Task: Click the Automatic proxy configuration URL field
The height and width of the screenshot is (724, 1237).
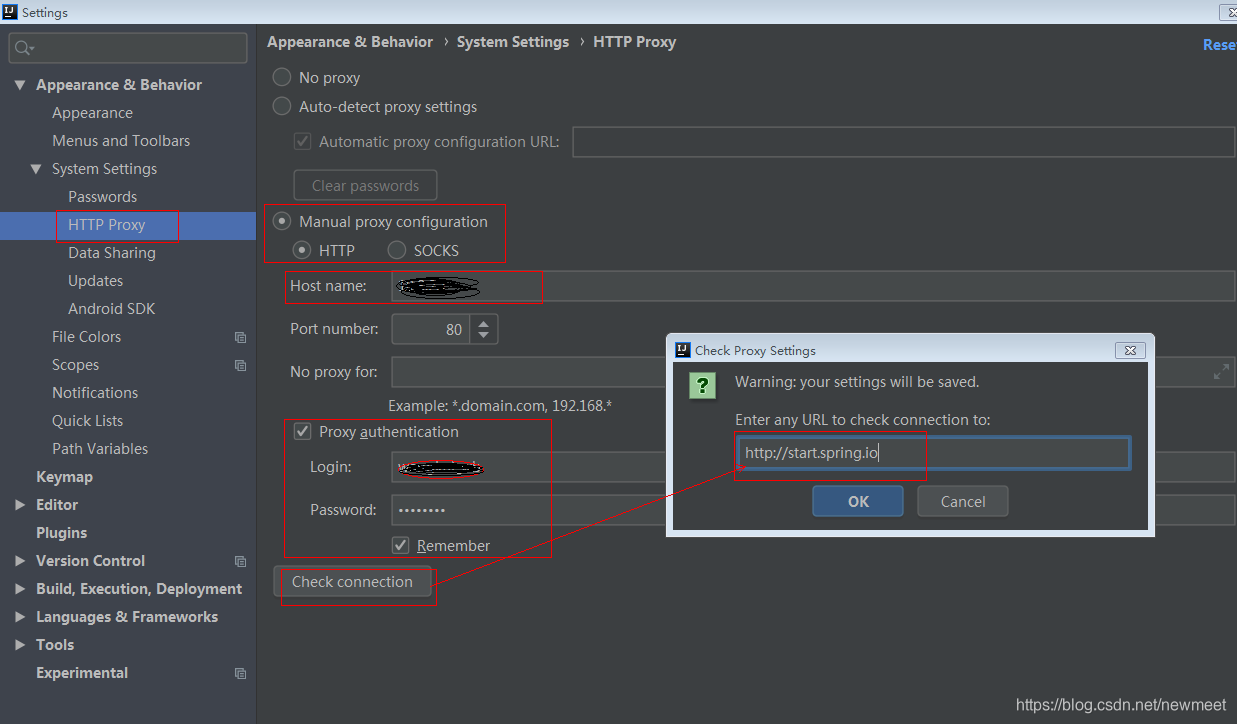Action: (x=904, y=141)
